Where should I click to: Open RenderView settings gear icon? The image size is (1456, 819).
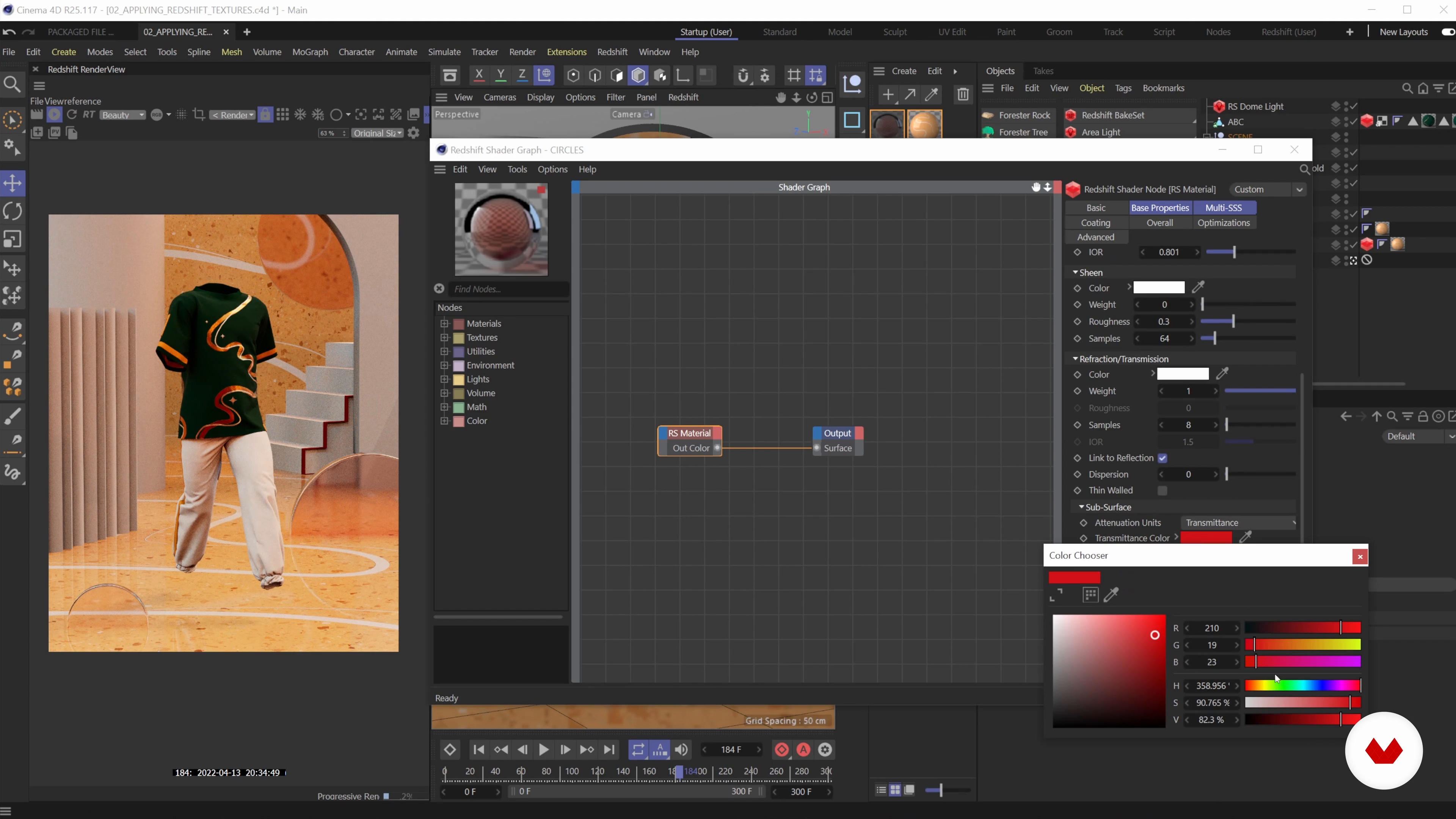coord(414,133)
